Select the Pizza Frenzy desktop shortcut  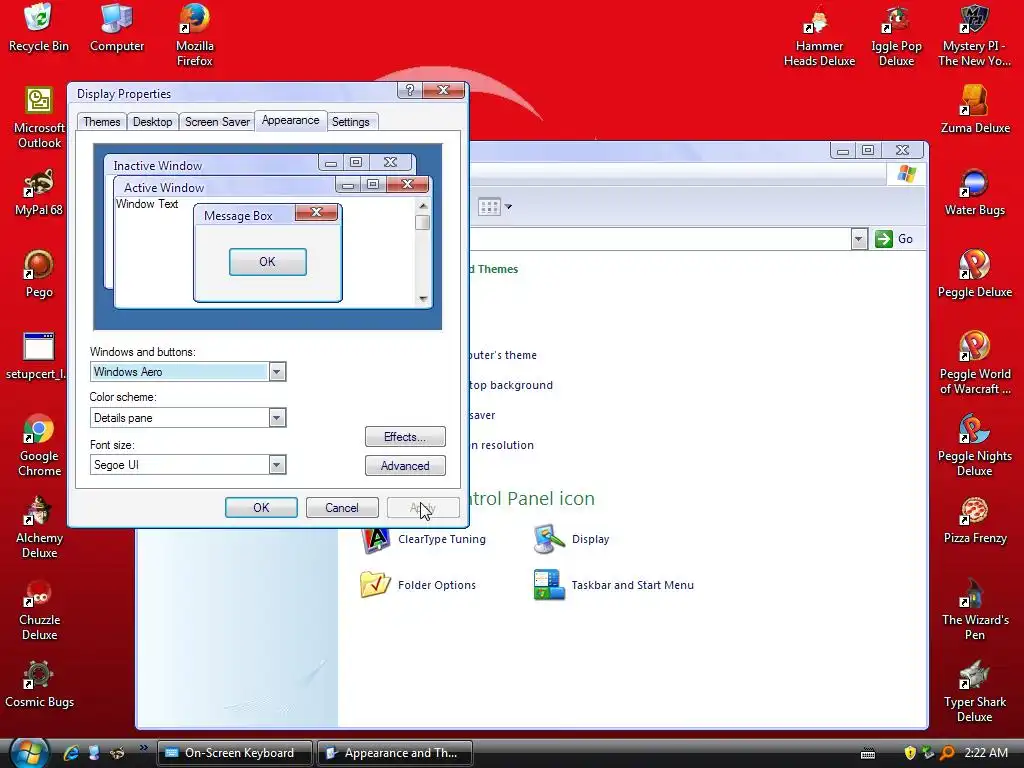(974, 520)
